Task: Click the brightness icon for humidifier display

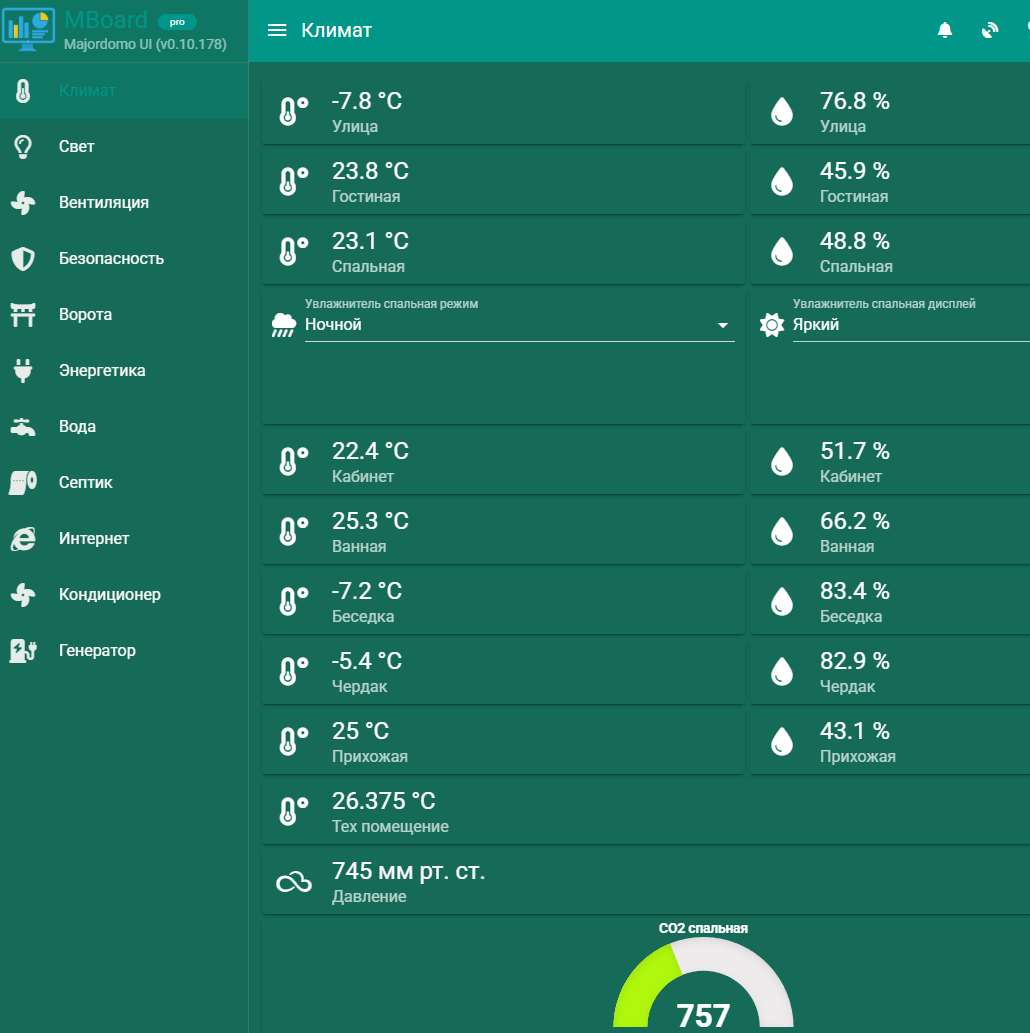Action: [x=772, y=325]
